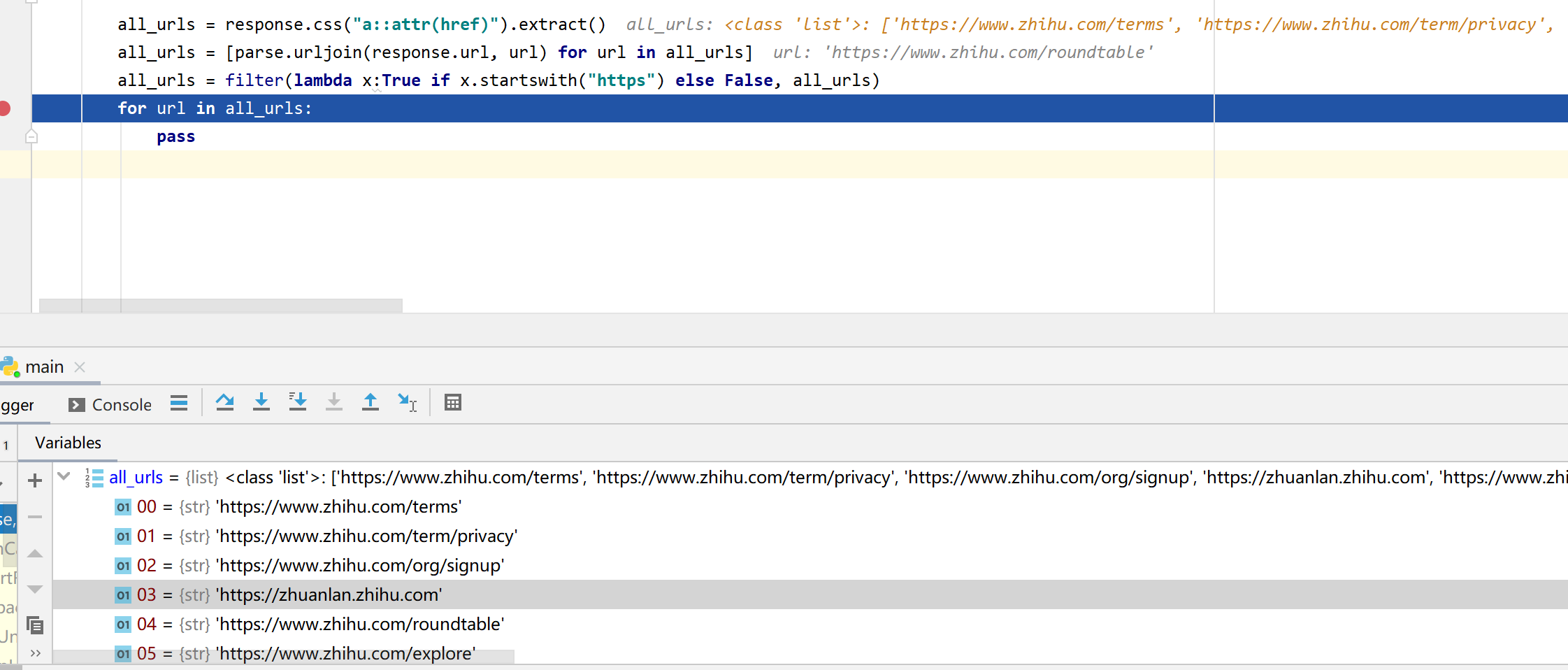The width and height of the screenshot is (1568, 670).
Task: Select the main debug session tab
Action: point(44,367)
